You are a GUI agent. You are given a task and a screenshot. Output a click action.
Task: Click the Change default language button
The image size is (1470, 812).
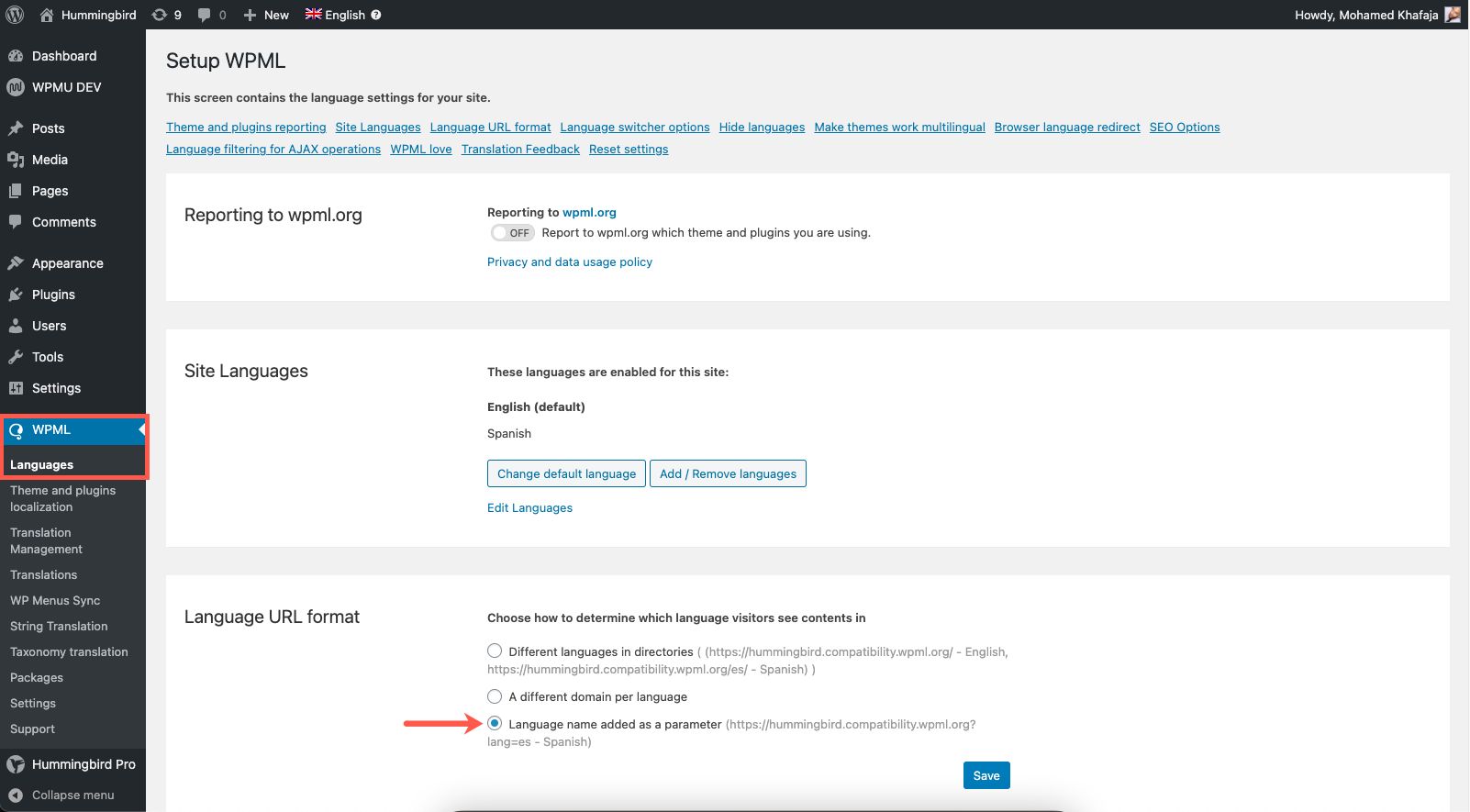566,473
